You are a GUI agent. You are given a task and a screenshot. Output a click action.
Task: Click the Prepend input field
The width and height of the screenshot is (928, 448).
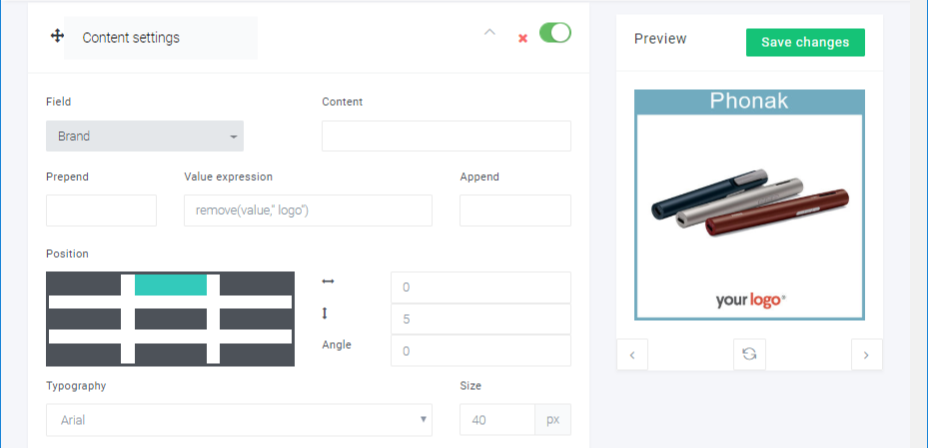[x=101, y=210]
